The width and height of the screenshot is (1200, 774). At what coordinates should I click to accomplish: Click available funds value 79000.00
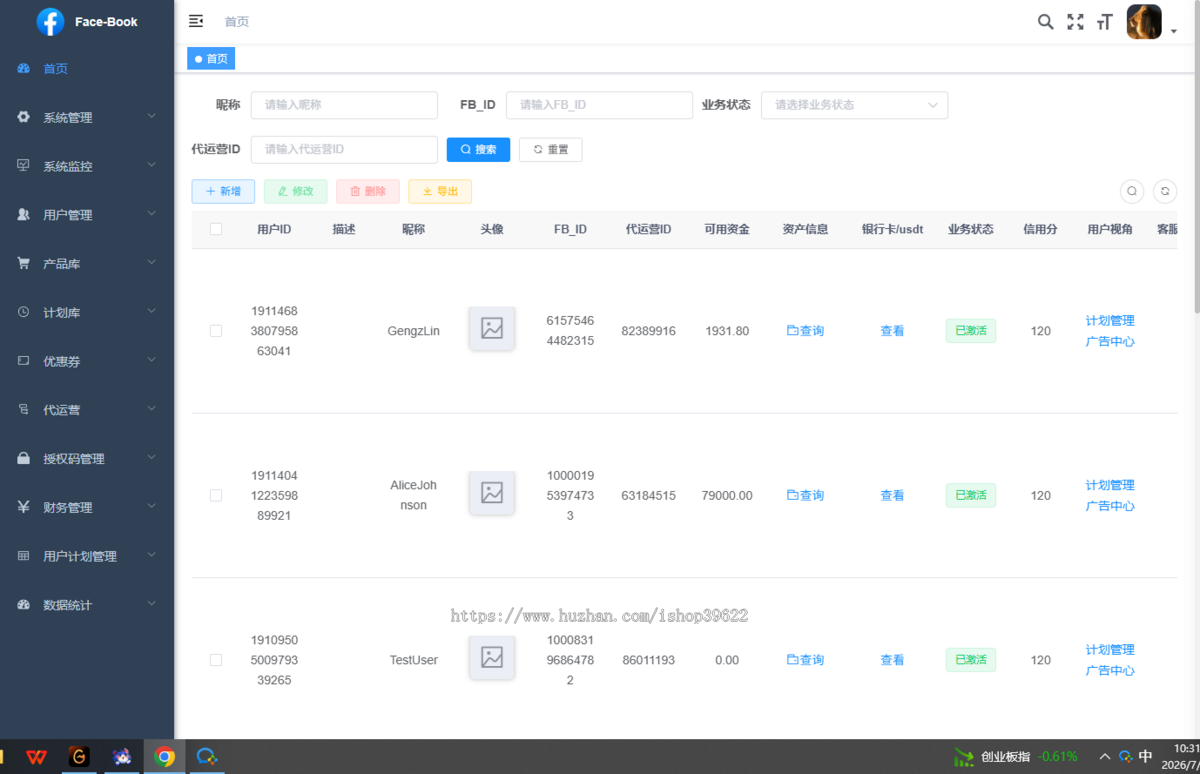[727, 495]
